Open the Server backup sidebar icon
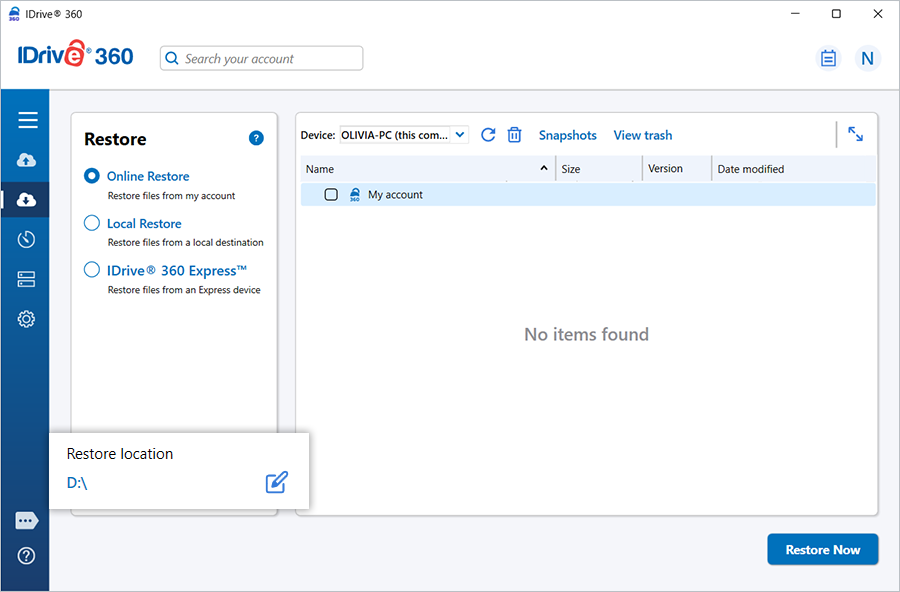The image size is (900, 592). click(27, 279)
